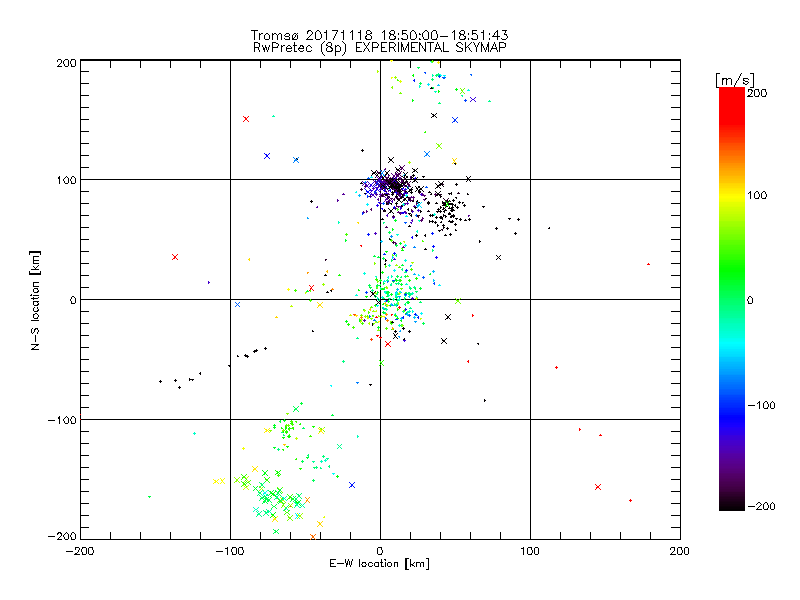
Task: Click the black bottom of the velocity colorbar
Action: tap(732, 503)
